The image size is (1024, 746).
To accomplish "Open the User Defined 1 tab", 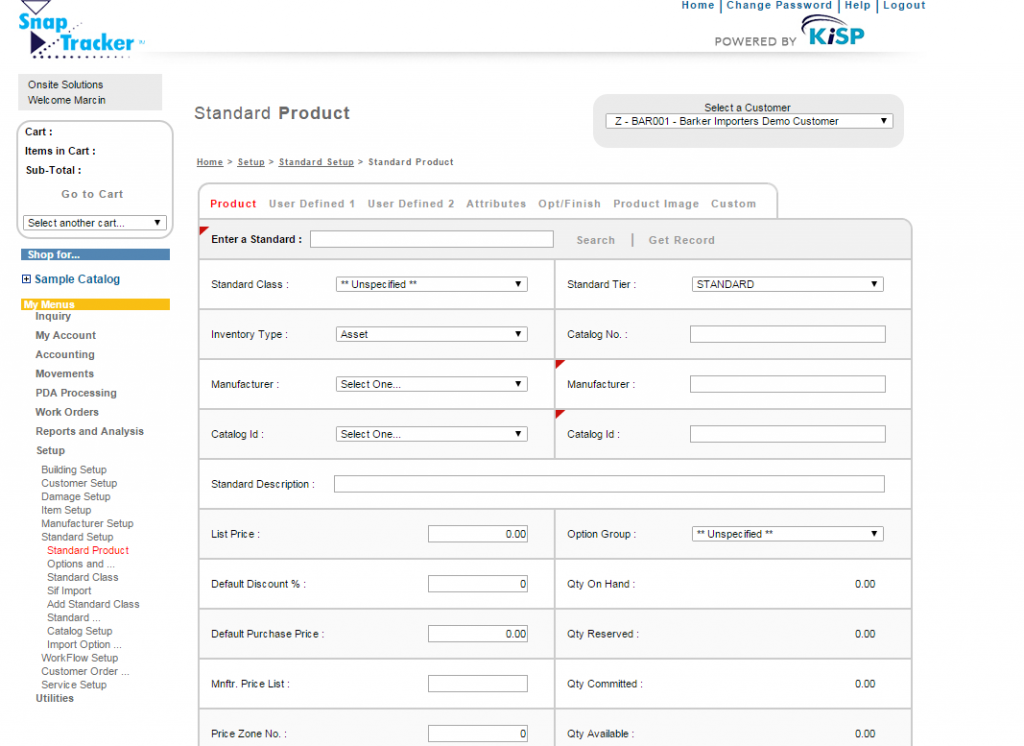I will 312,204.
